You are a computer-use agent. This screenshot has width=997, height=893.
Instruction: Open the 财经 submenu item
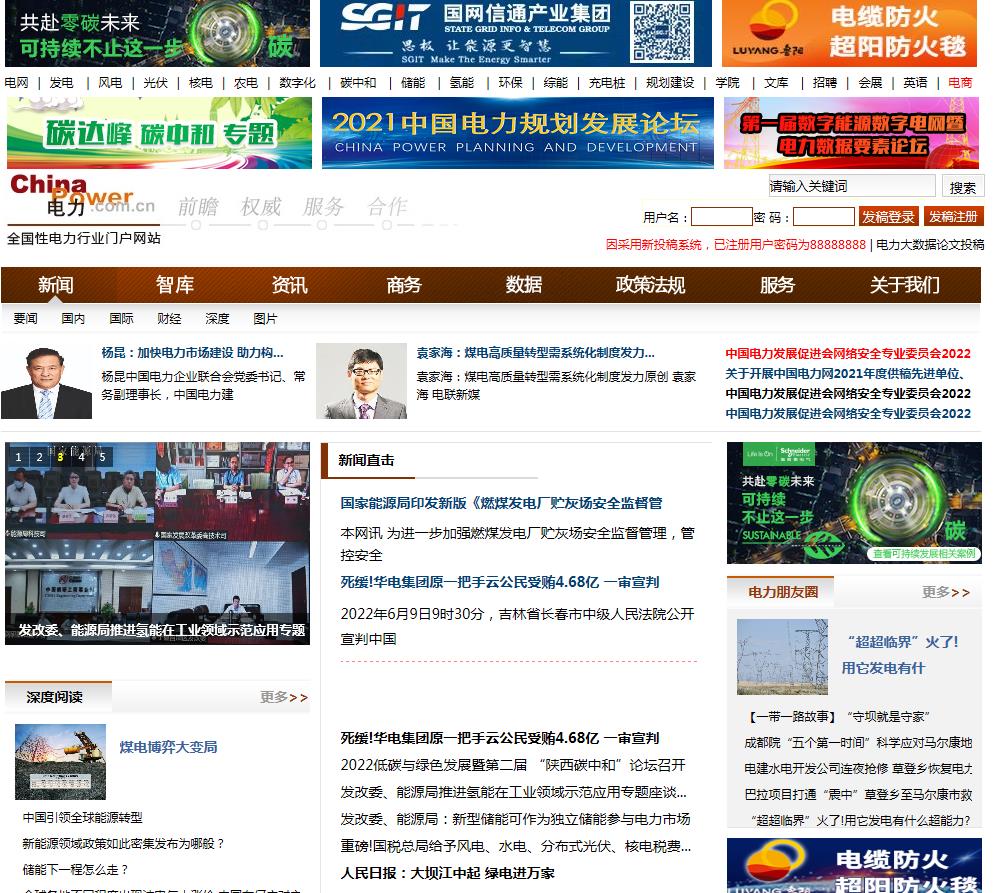(169, 319)
